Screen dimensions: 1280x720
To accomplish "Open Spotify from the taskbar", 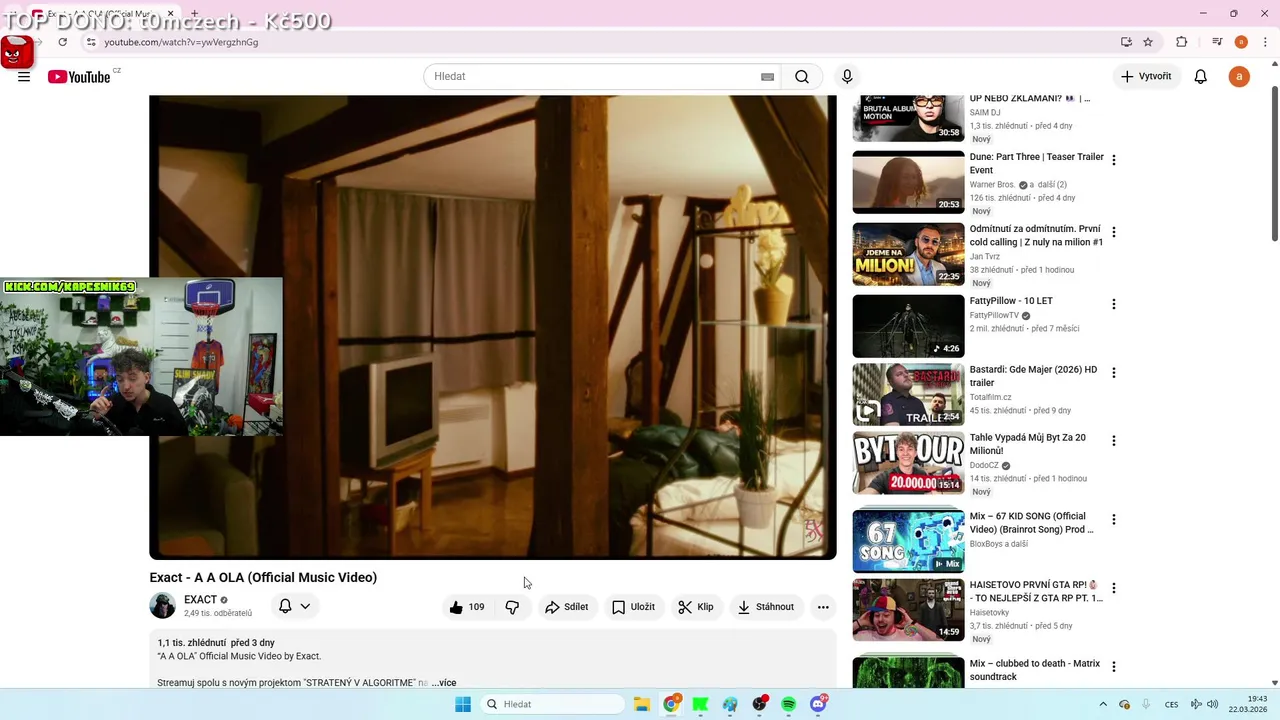I will tap(789, 704).
